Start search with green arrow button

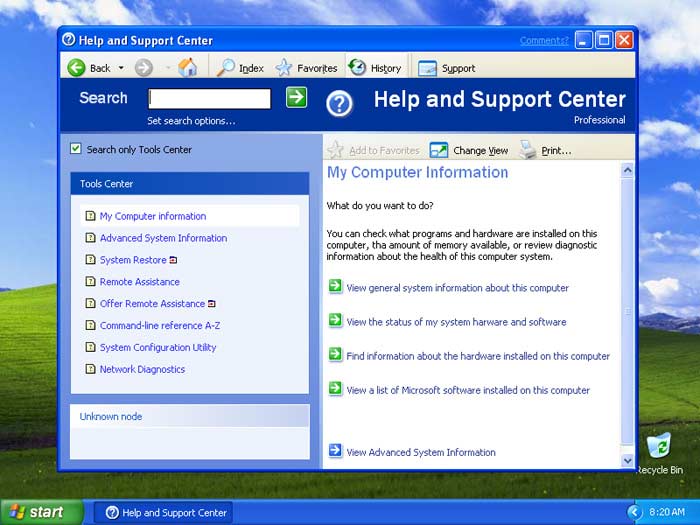296,98
